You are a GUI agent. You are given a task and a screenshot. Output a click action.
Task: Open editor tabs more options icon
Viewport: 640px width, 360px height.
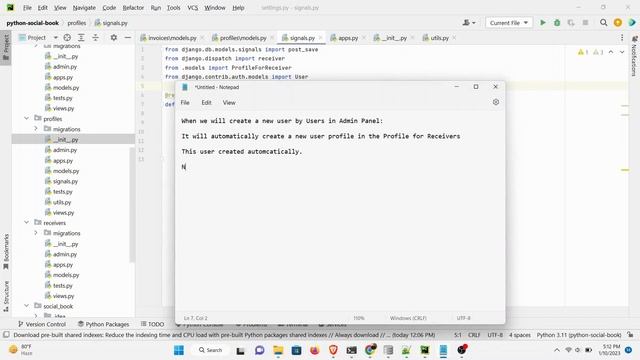coord(622,38)
